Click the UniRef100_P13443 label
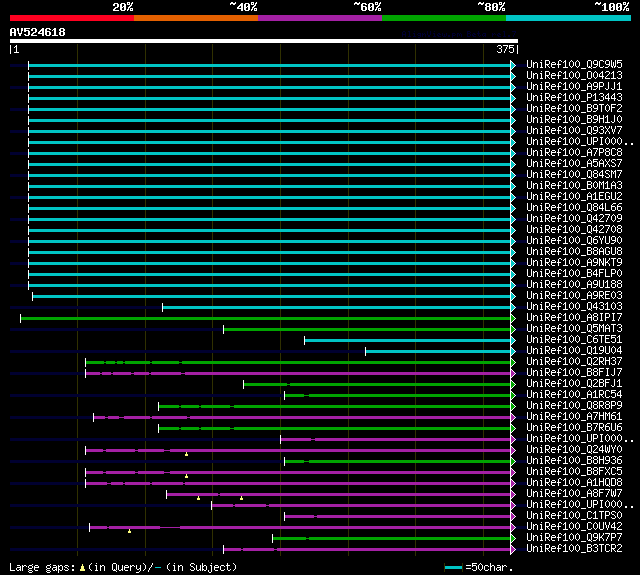This screenshot has height=575, width=640. (x=574, y=98)
